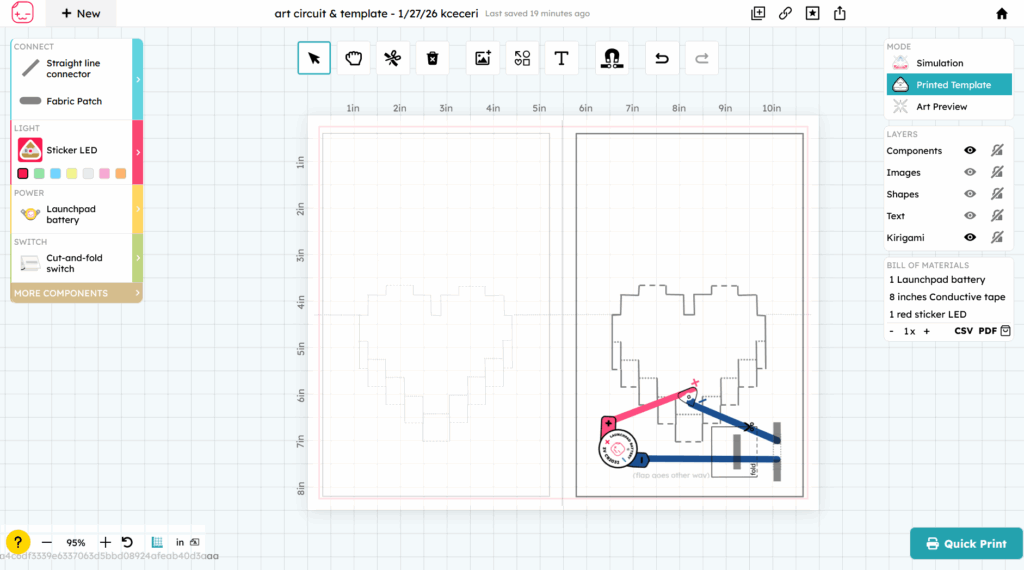
Task: Click the Quick Print button
Action: 966,543
